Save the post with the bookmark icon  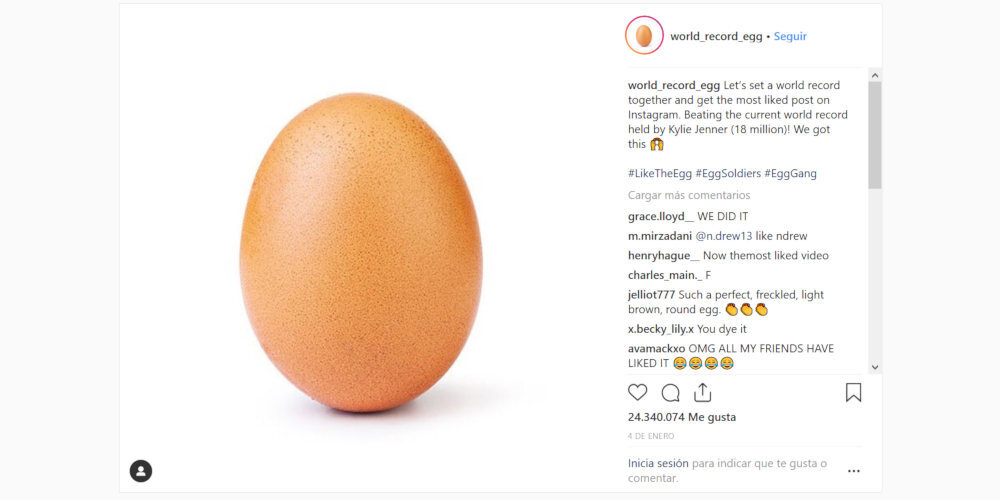853,392
